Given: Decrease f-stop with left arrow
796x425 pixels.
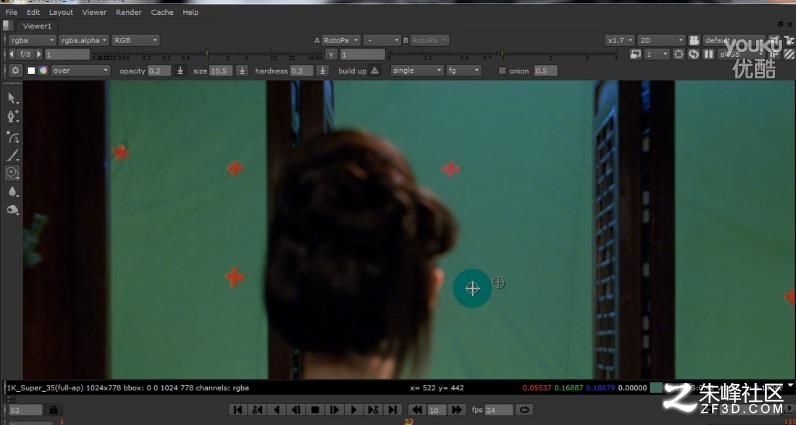Looking at the screenshot, I should (12, 54).
